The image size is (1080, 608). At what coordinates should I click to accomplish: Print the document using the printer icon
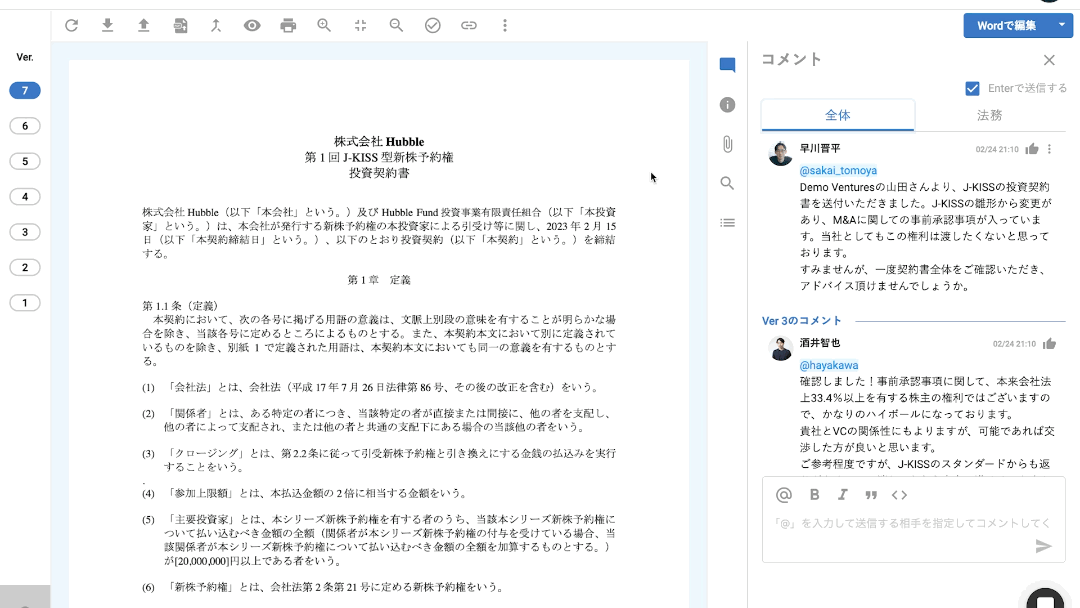(288, 25)
